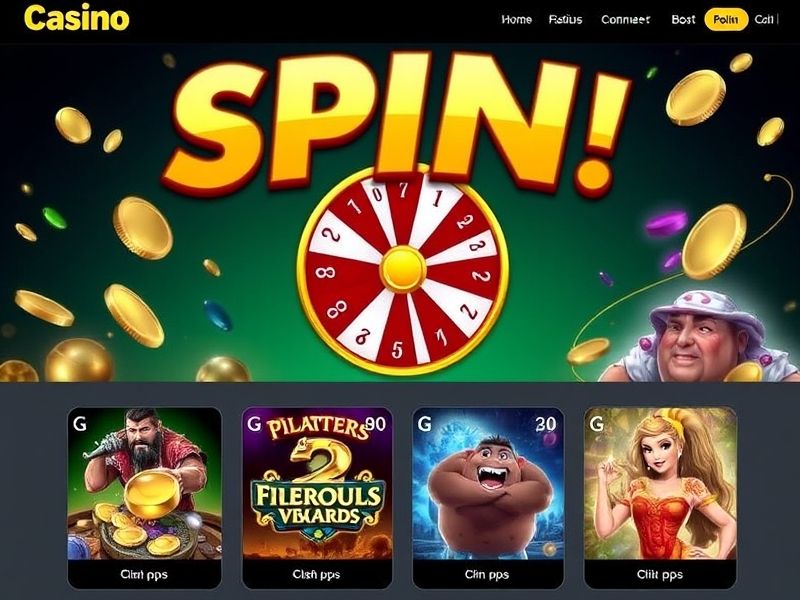Click G badge on Pilatters card
This screenshot has width=800, height=600.
pos(254,423)
